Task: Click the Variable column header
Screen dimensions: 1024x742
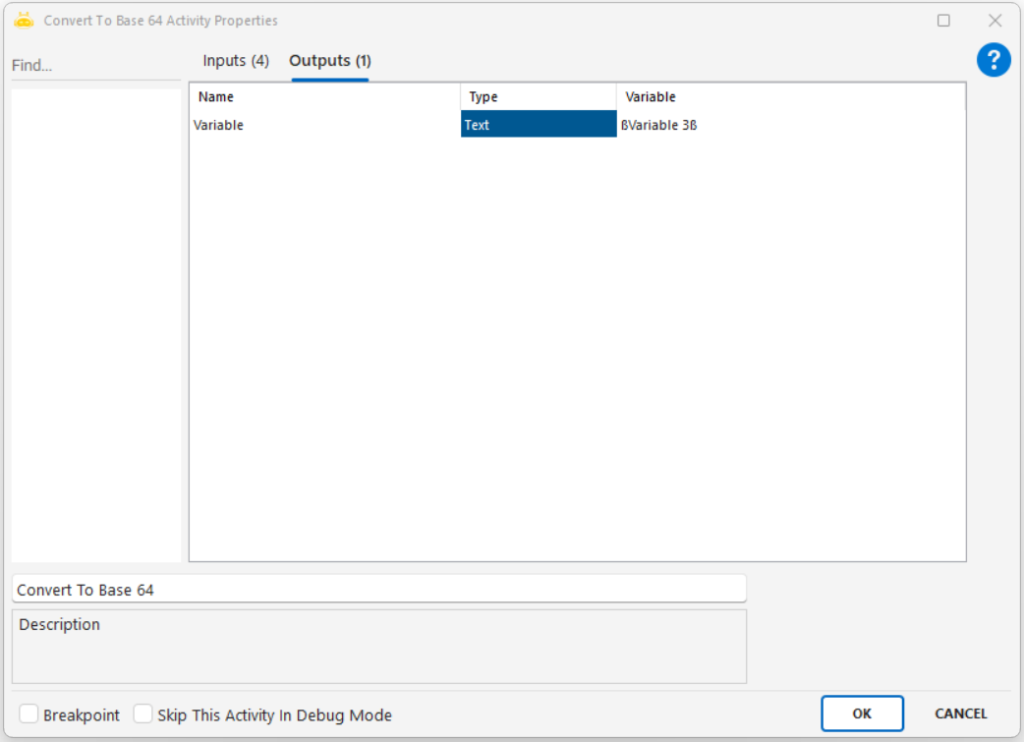Action: point(790,97)
